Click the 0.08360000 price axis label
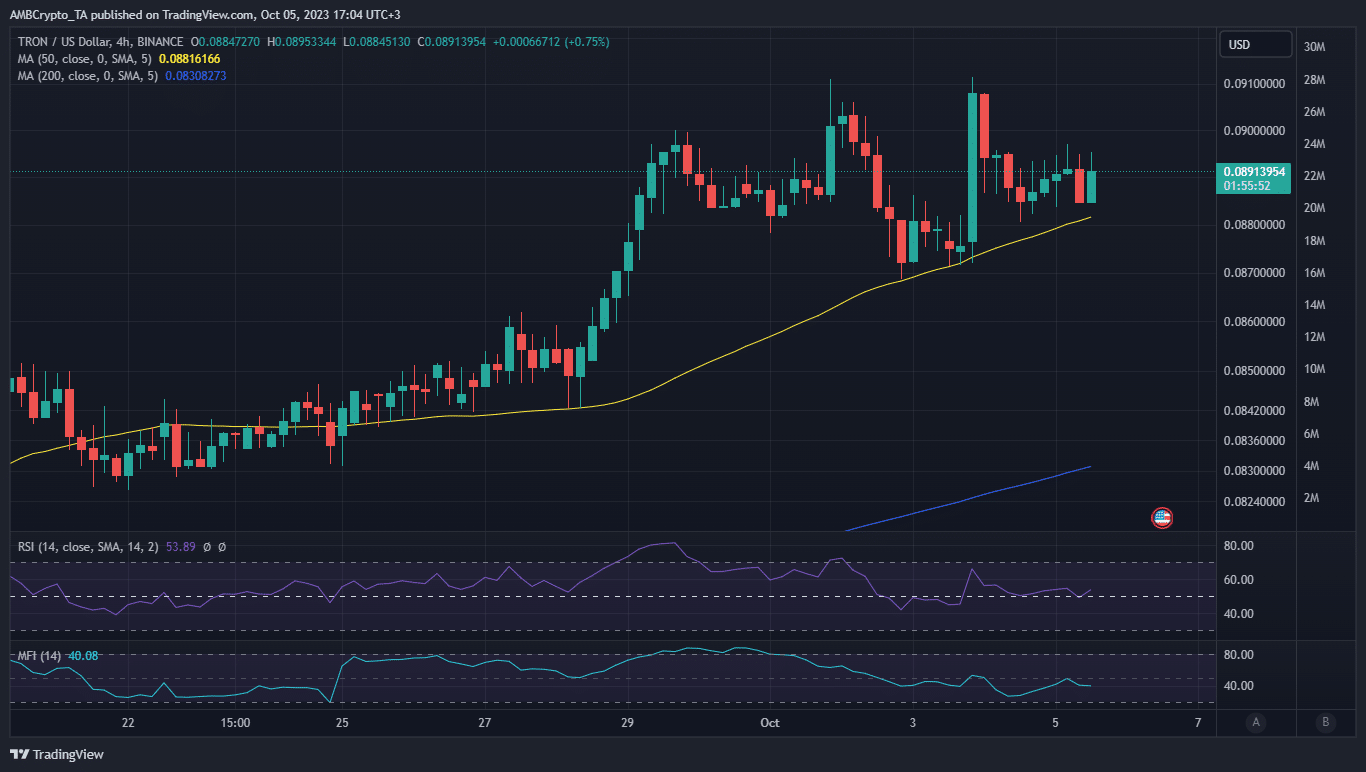Viewport: 1366px width, 772px height. tap(1255, 441)
